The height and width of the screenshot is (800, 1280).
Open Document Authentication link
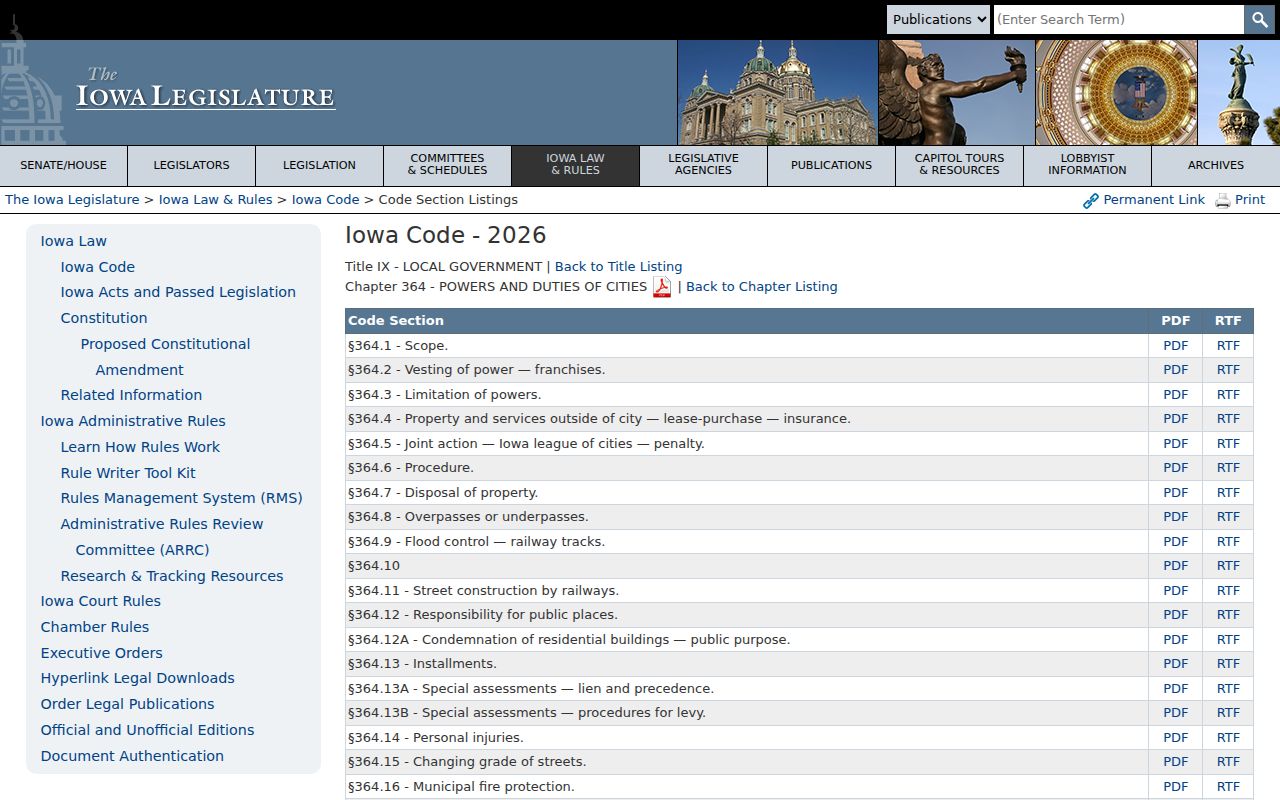click(132, 756)
